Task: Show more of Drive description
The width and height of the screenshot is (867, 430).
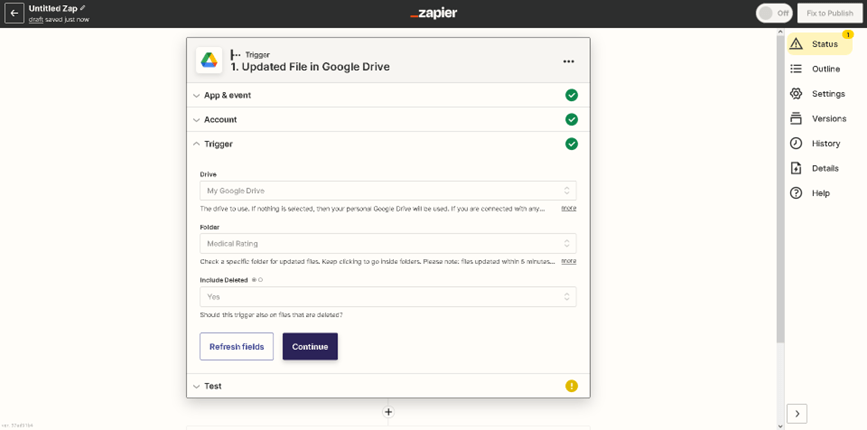Action: coord(569,208)
